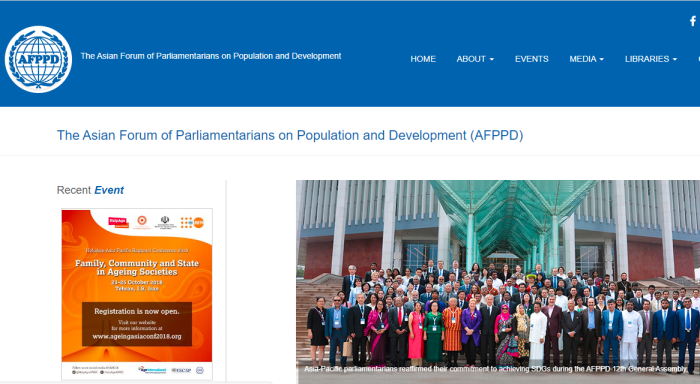Expand the LIBRARIES dropdown menu
The image size is (700, 384).
click(x=650, y=59)
